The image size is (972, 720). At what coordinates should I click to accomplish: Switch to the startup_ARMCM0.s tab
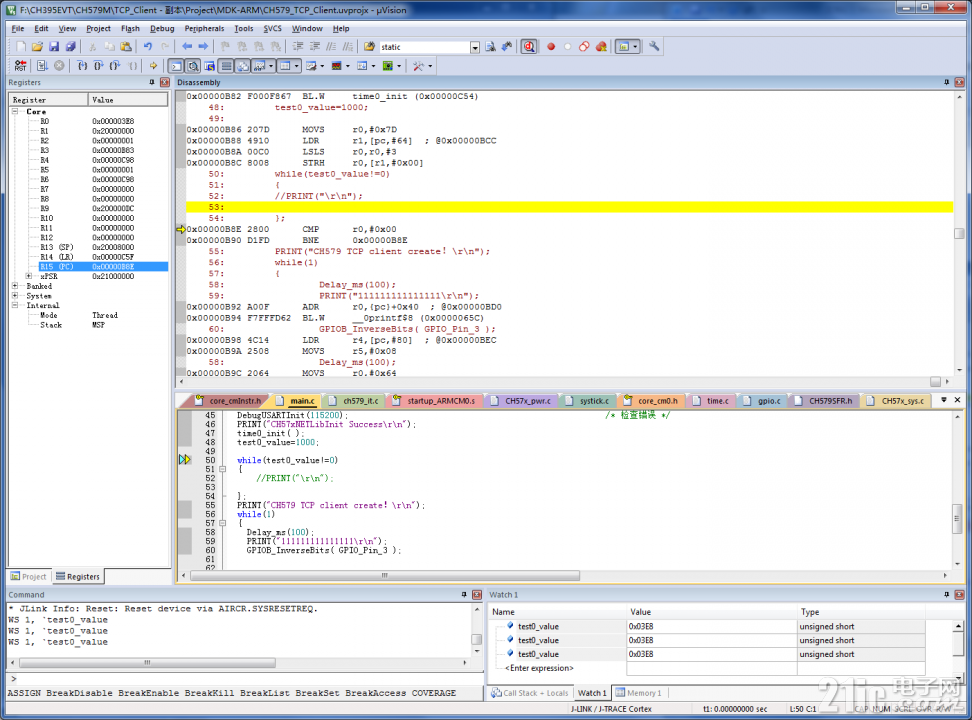pos(434,401)
